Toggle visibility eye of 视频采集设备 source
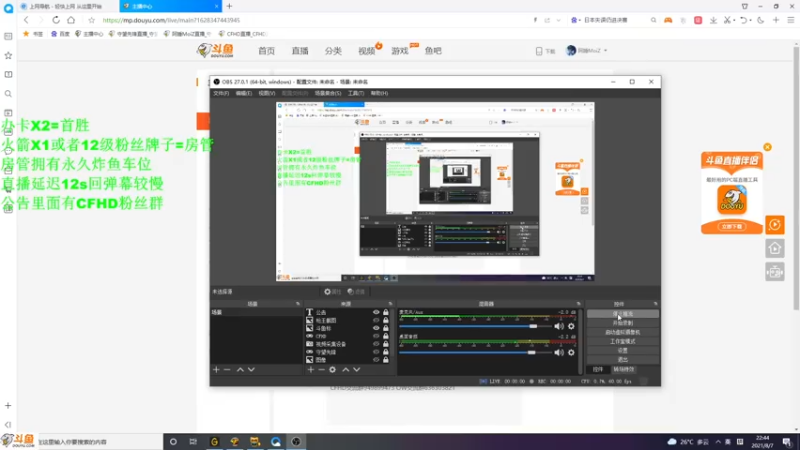 tap(376, 344)
